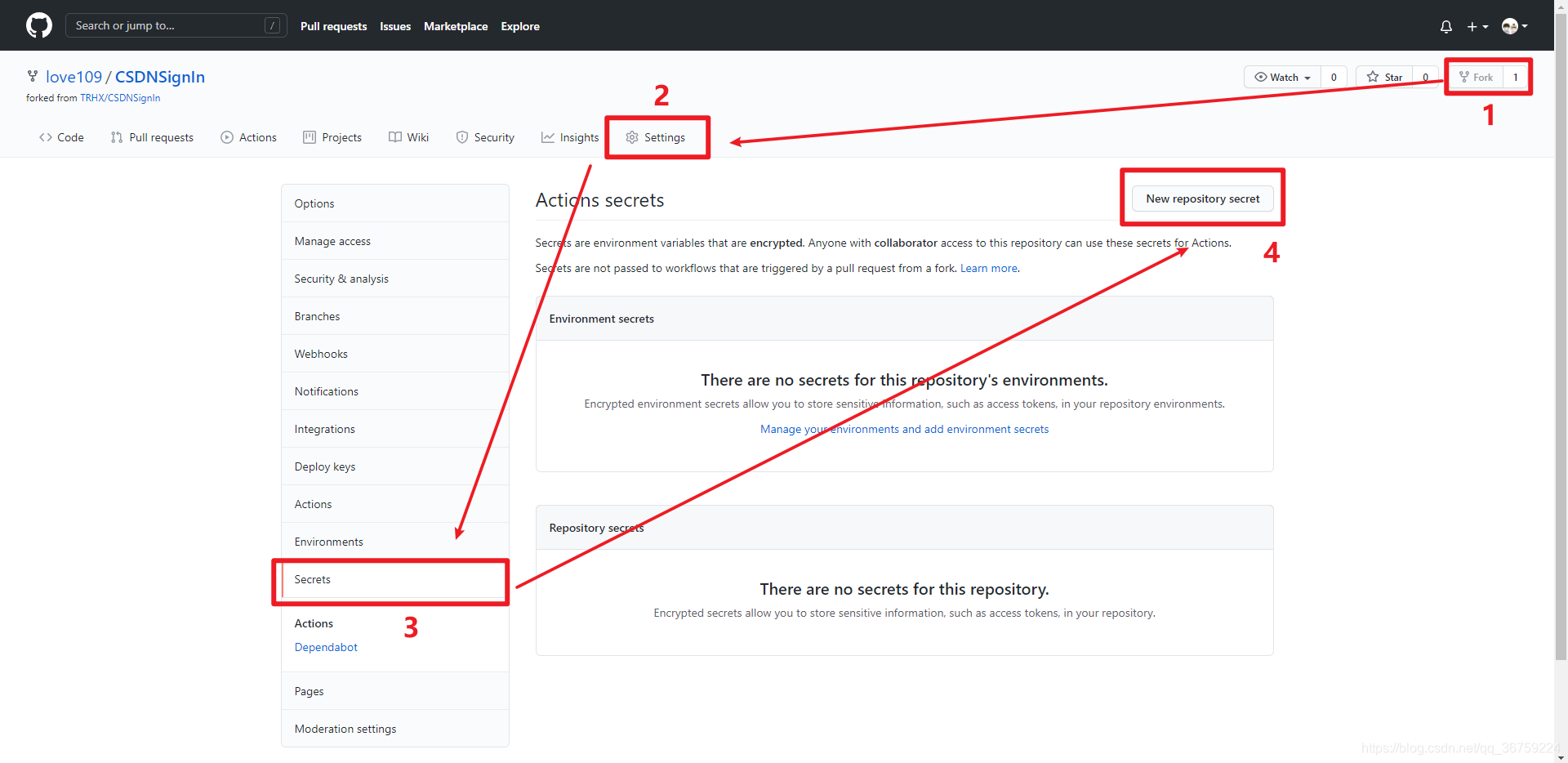Click New repository secret button
This screenshot has width=1568, height=763.
tap(1202, 199)
